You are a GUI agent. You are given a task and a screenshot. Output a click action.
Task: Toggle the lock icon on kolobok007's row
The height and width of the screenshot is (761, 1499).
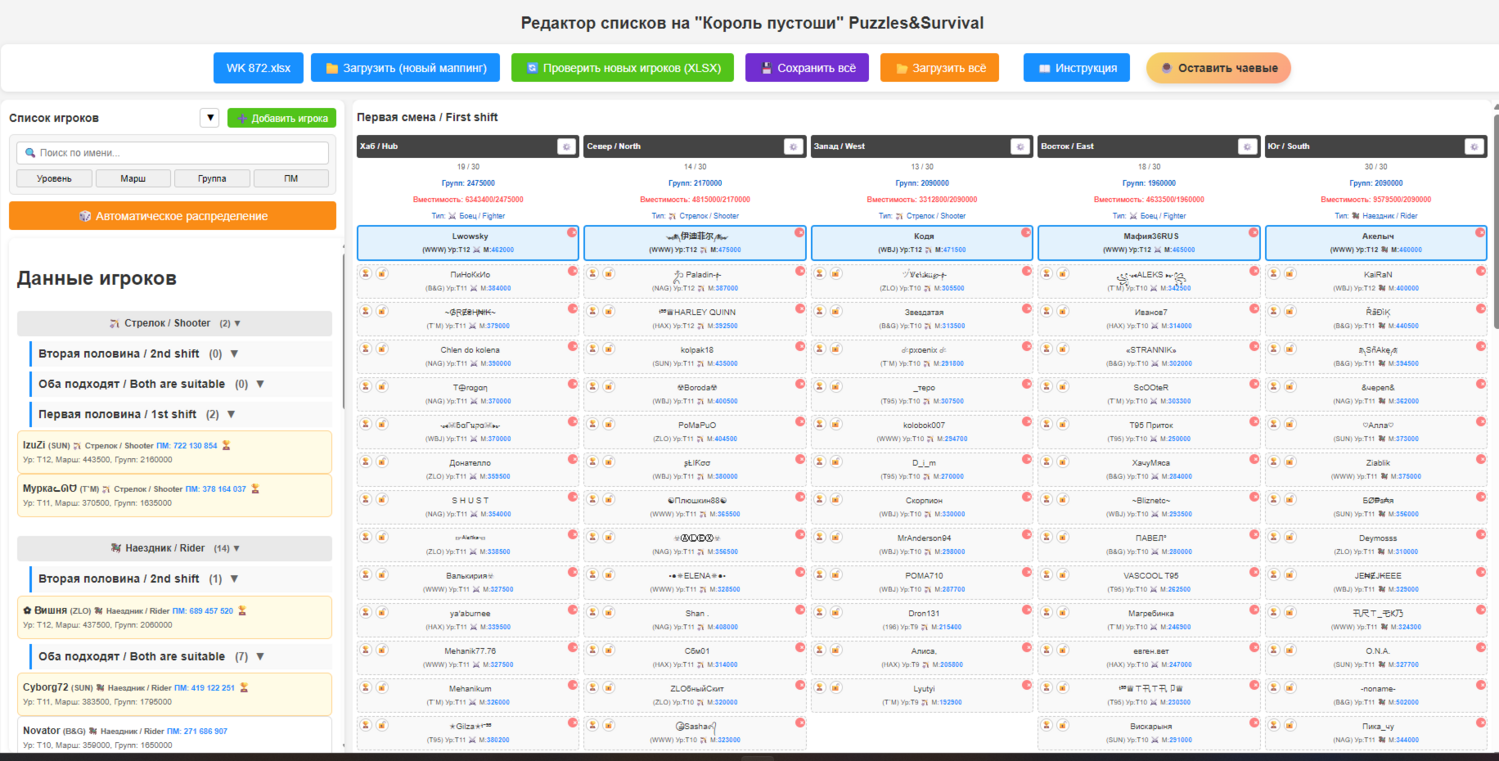coord(836,425)
